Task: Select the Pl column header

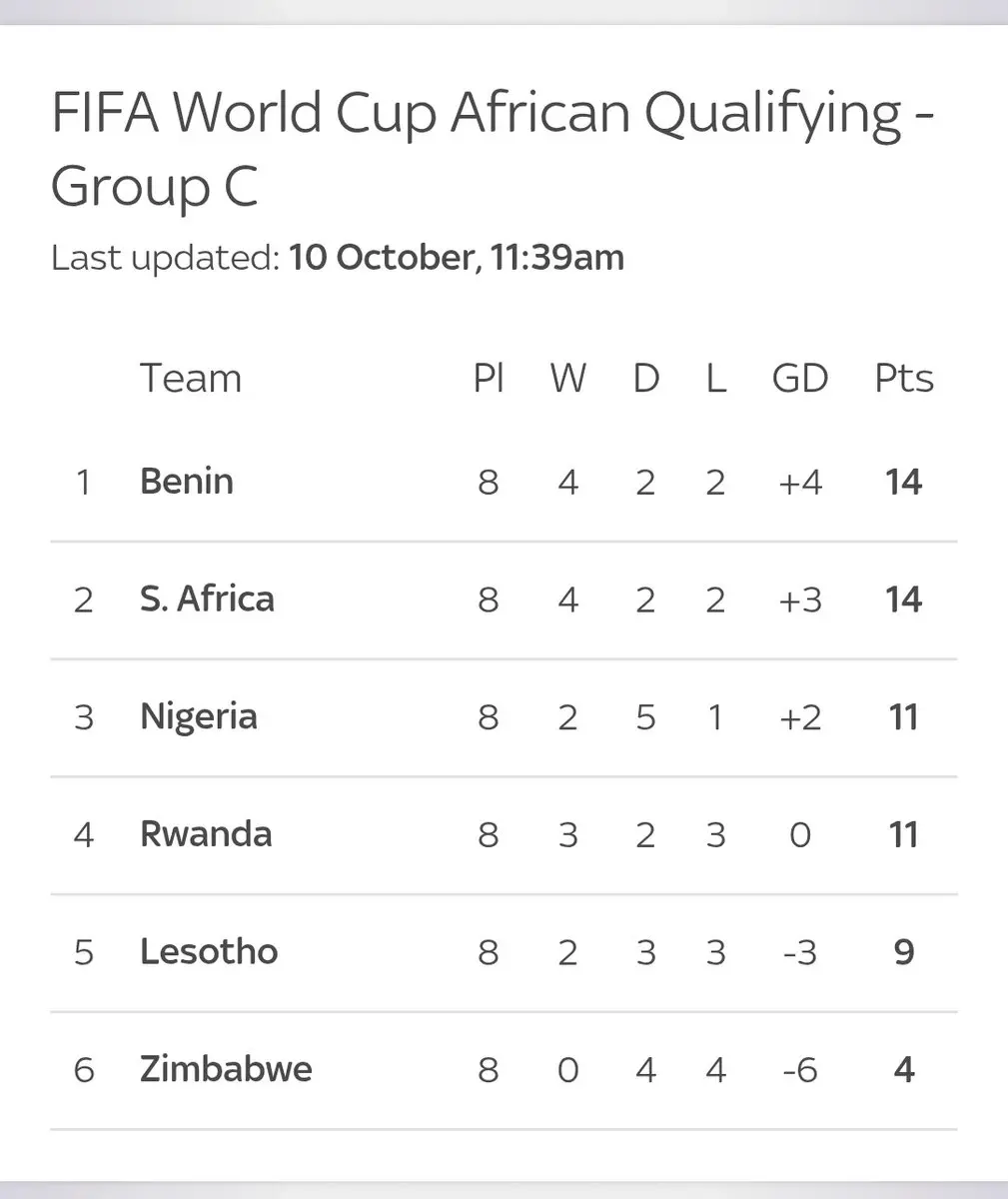Action: tap(489, 379)
